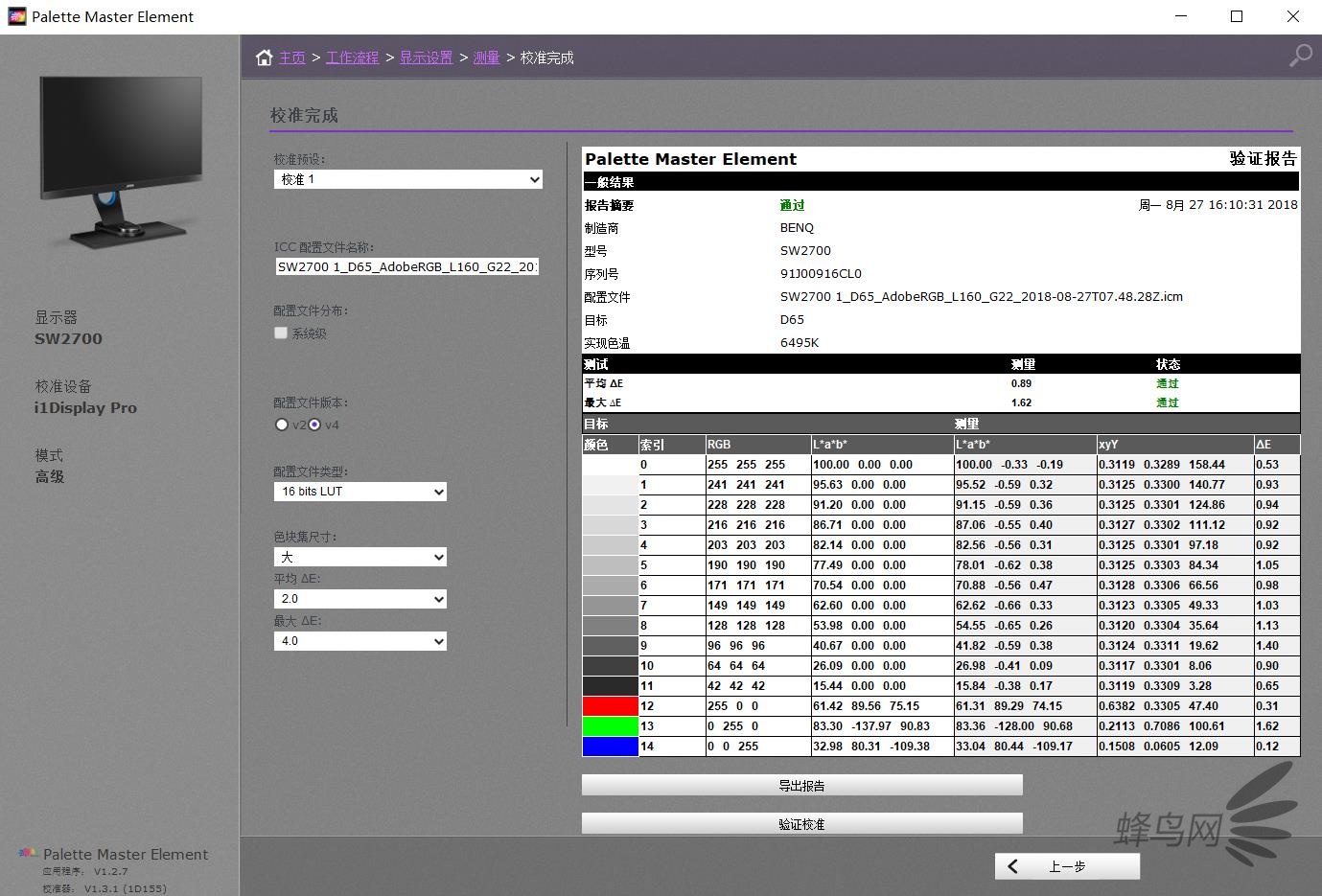Click the red color swatch in row 12

tap(610, 706)
